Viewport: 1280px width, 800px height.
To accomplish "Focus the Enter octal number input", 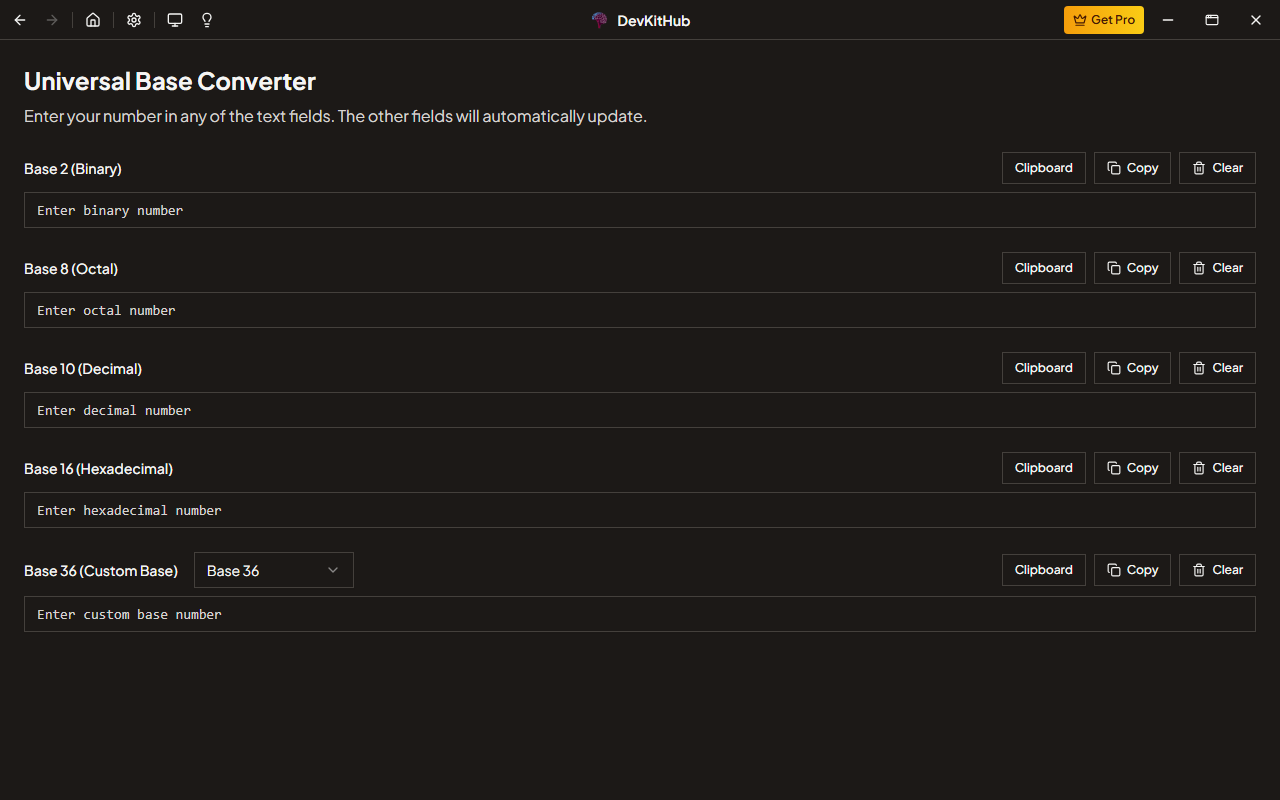I will [640, 310].
